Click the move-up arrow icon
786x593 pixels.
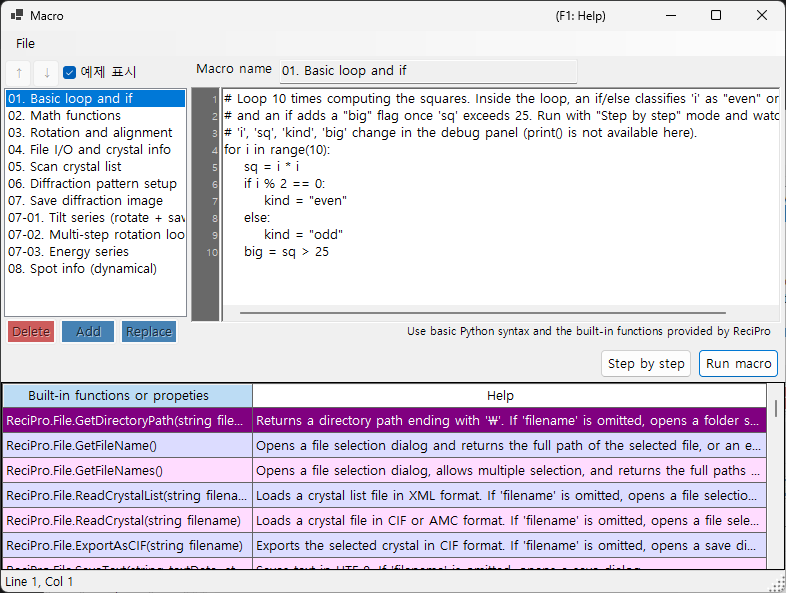coord(19,73)
